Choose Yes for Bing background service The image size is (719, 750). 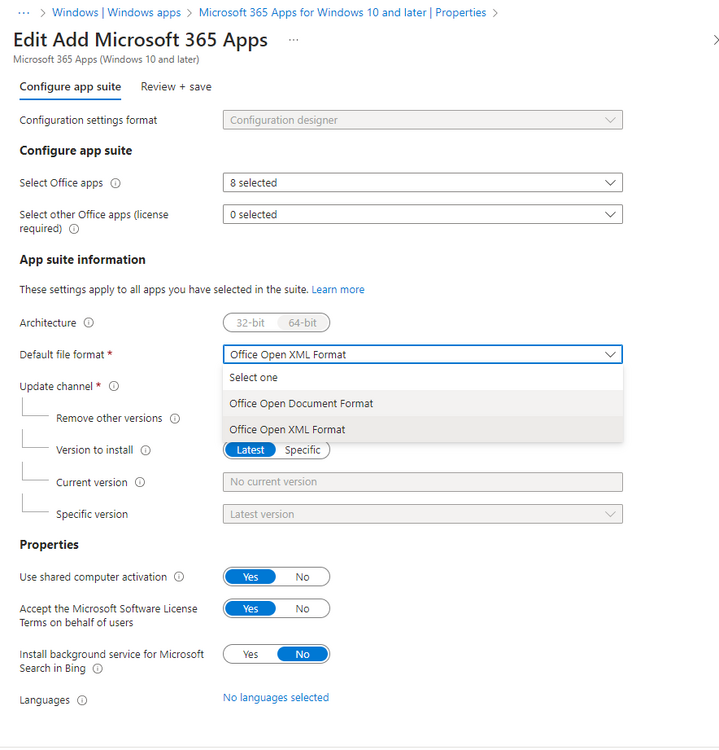click(x=250, y=654)
